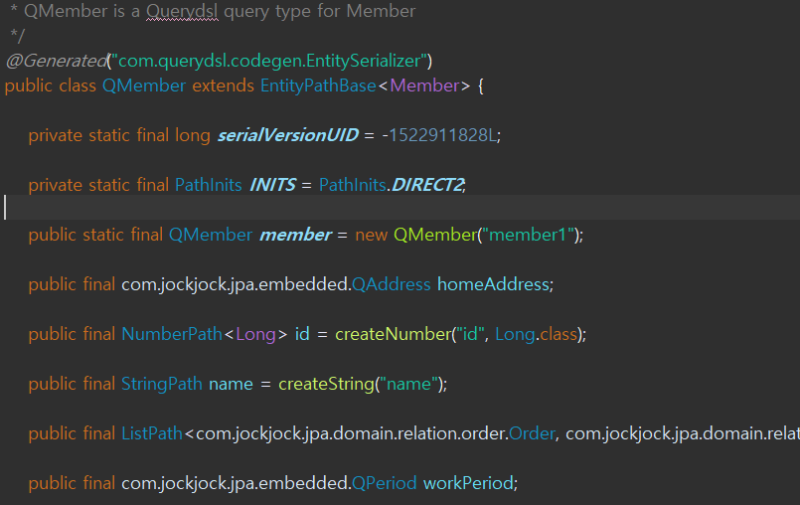Place cursor on the empty highlighted line

click(400, 208)
